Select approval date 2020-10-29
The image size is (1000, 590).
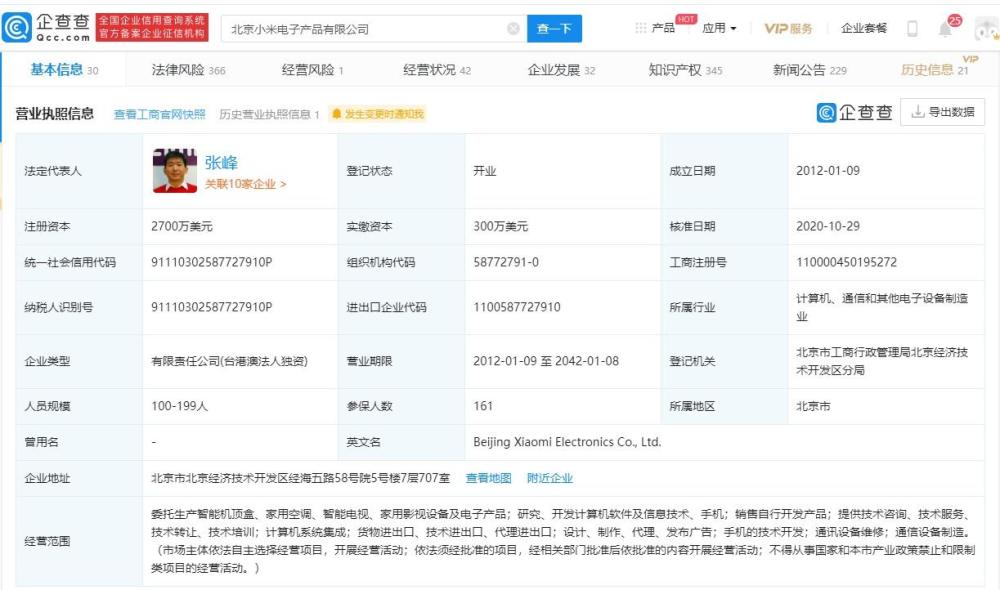click(x=828, y=226)
